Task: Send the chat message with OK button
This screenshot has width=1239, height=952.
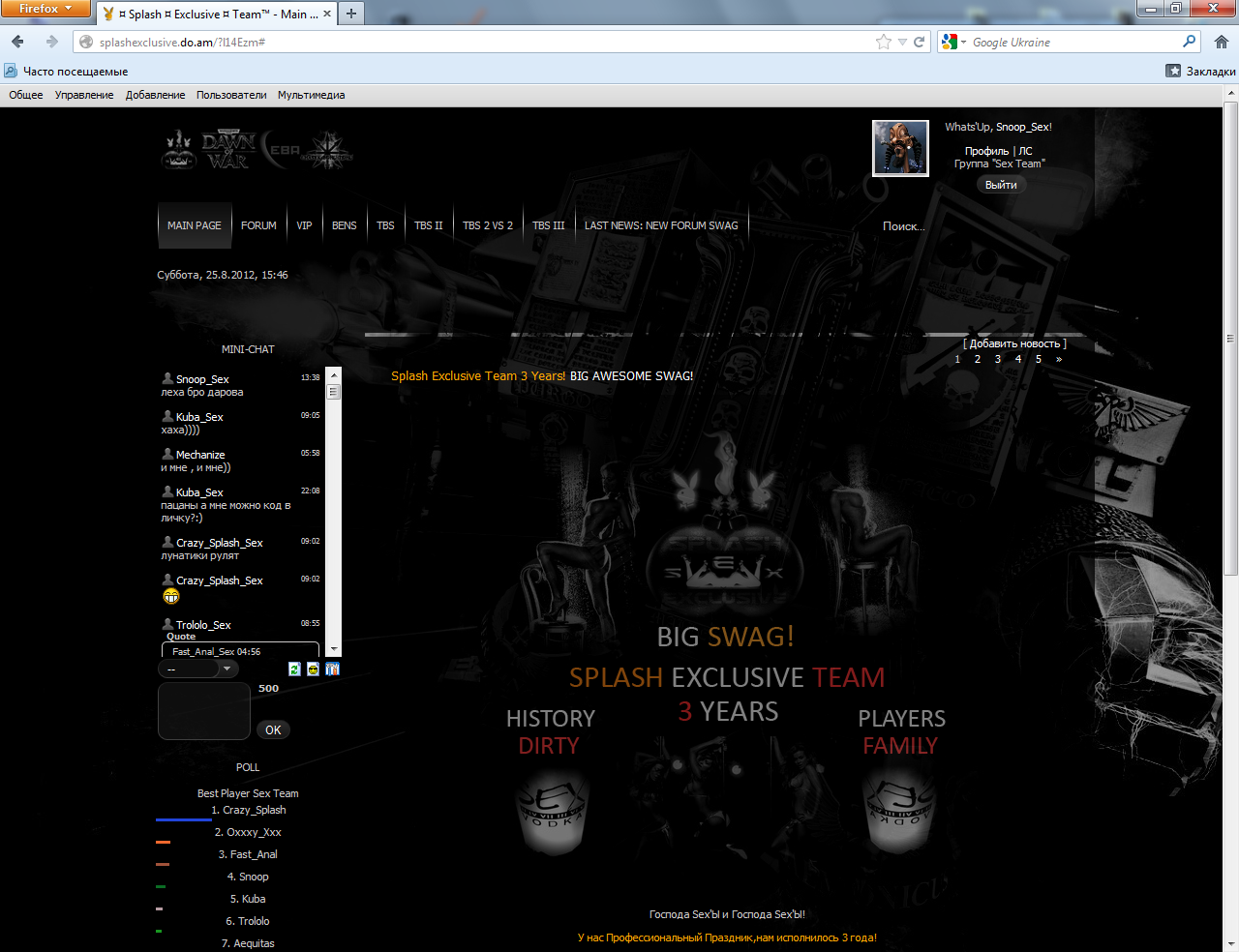Action: click(273, 729)
